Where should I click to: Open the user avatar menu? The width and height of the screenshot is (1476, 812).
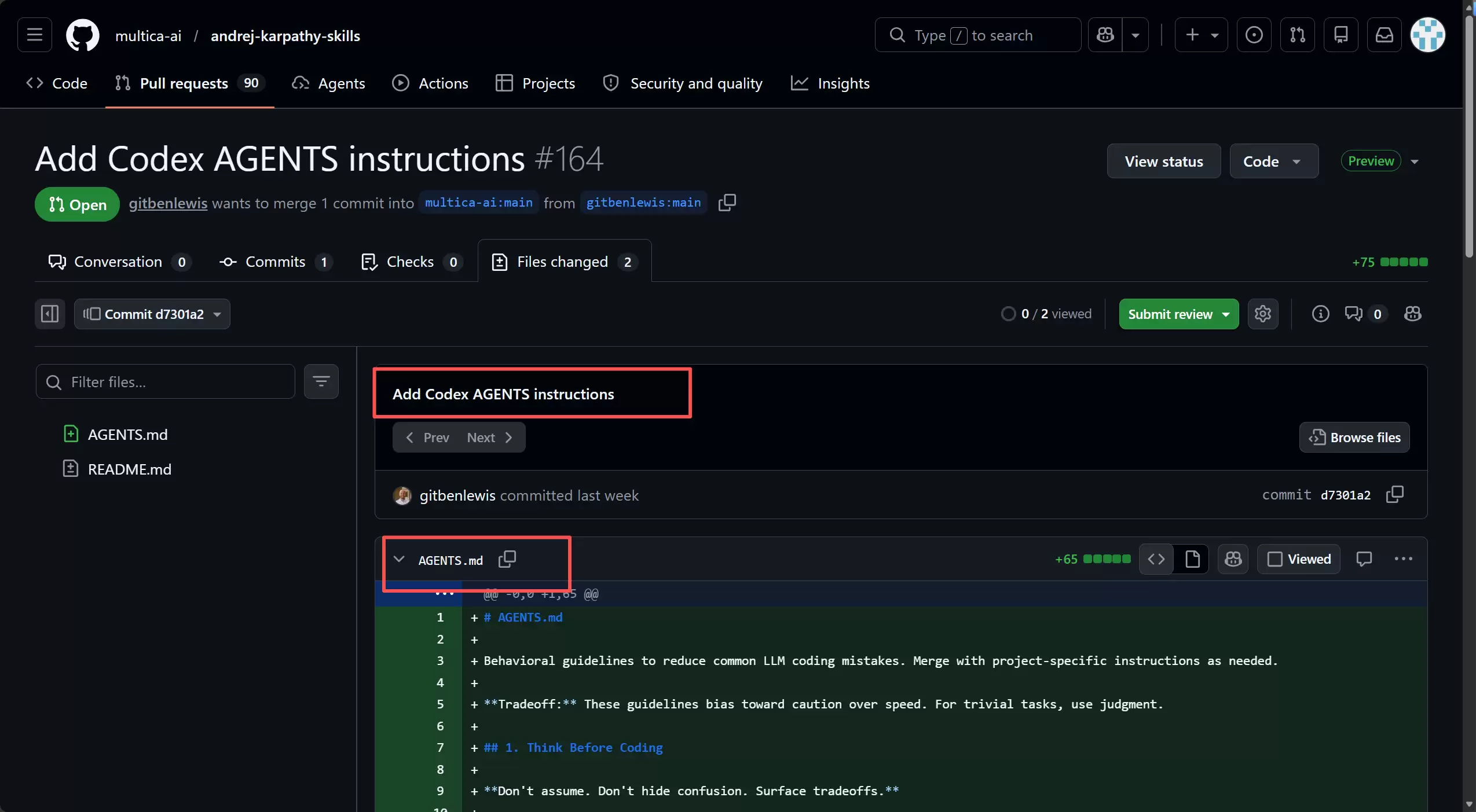pos(1428,35)
